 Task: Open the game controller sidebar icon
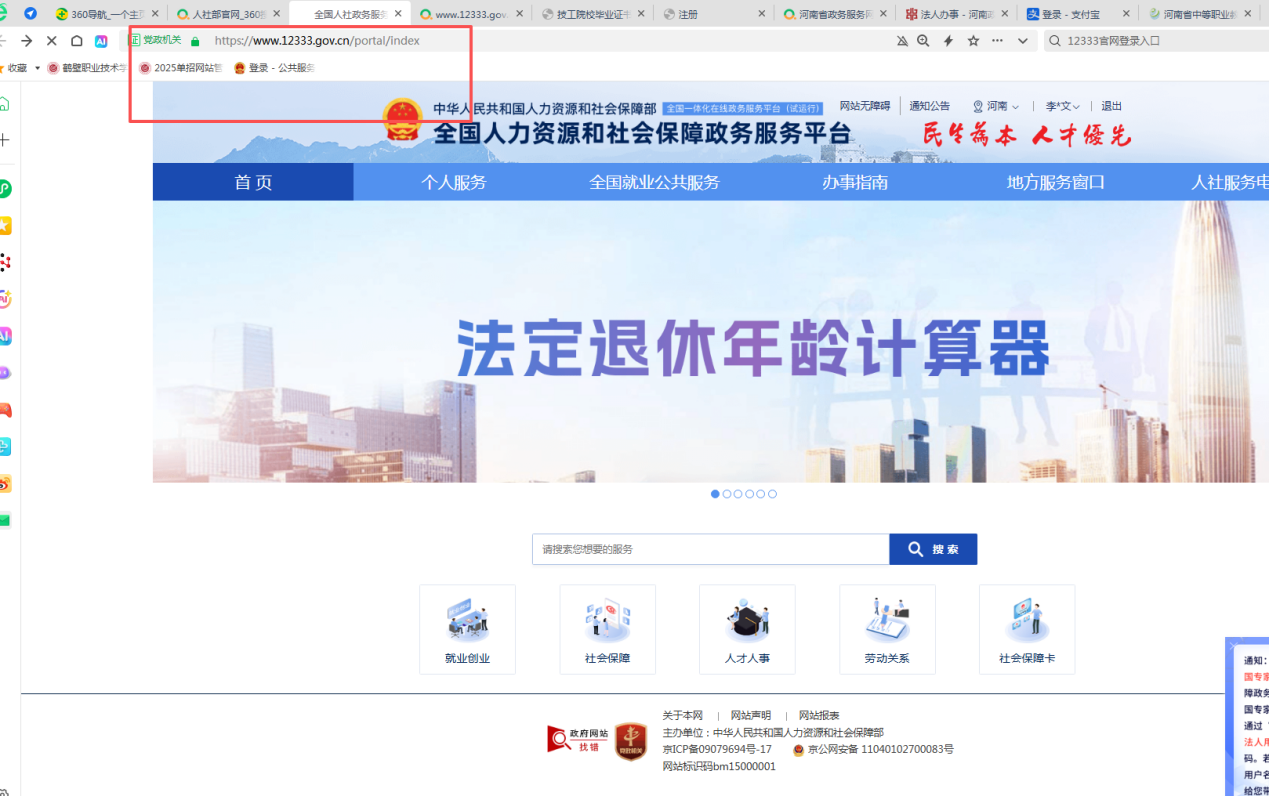pyautogui.click(x=5, y=410)
